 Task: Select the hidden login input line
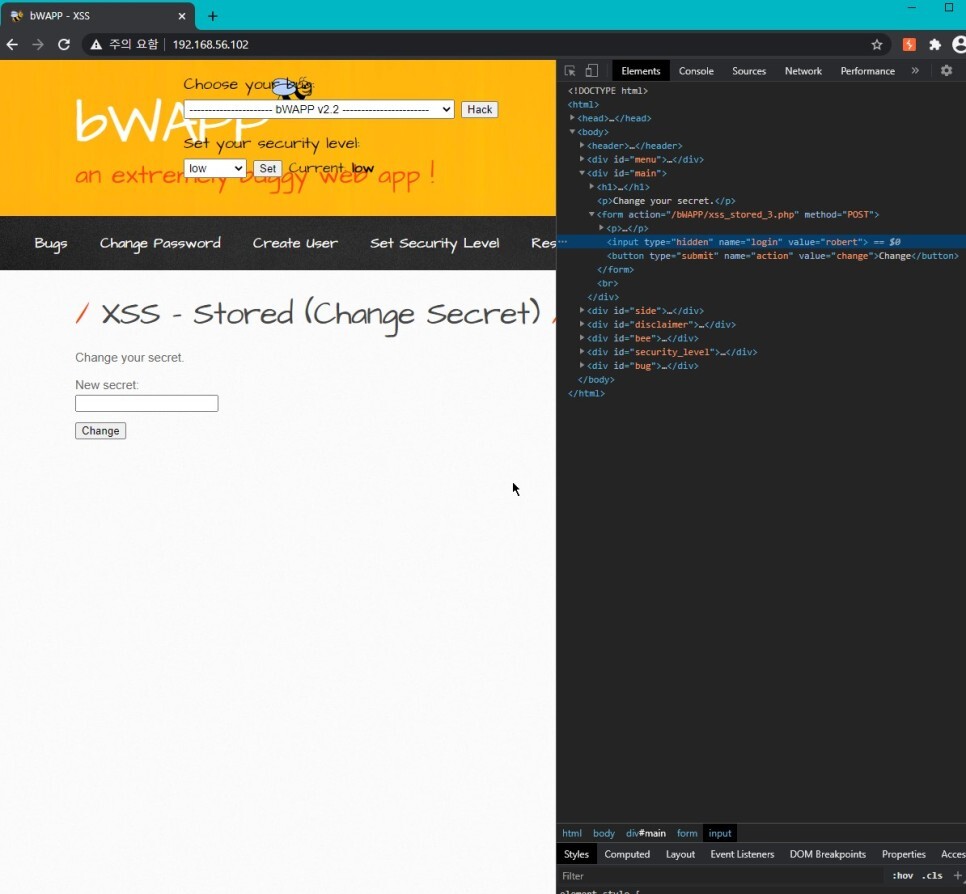[x=761, y=242]
